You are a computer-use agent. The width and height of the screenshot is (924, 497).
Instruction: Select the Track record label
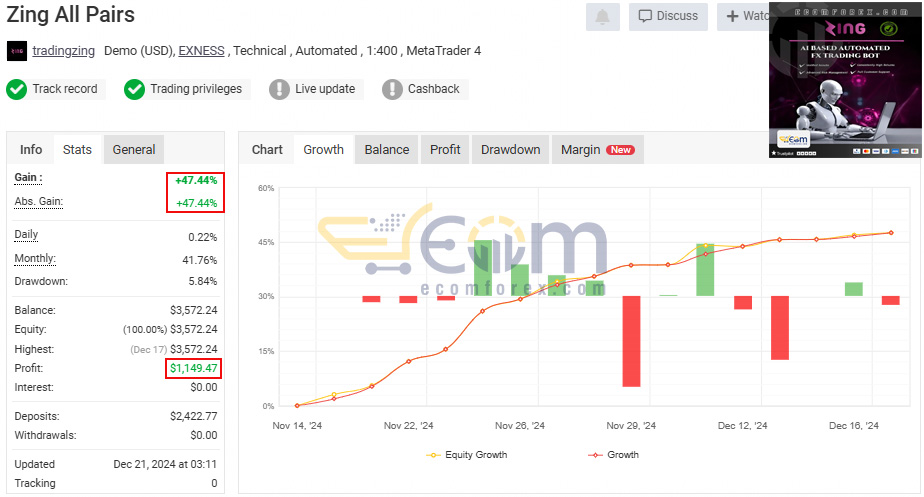(x=65, y=89)
